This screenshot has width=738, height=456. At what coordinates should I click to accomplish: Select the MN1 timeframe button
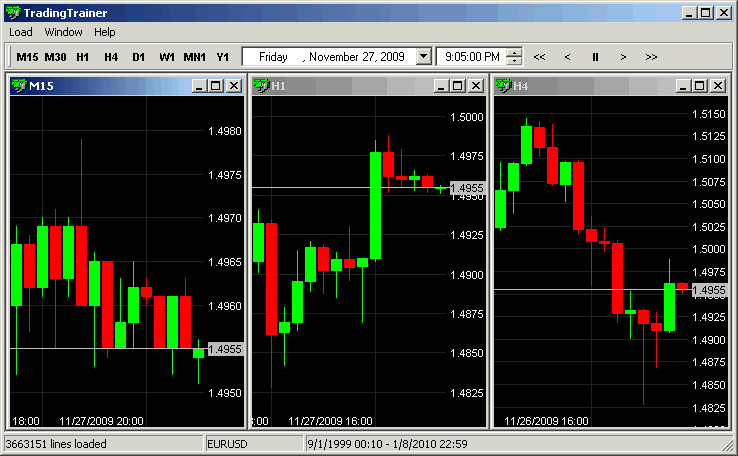(x=194, y=57)
